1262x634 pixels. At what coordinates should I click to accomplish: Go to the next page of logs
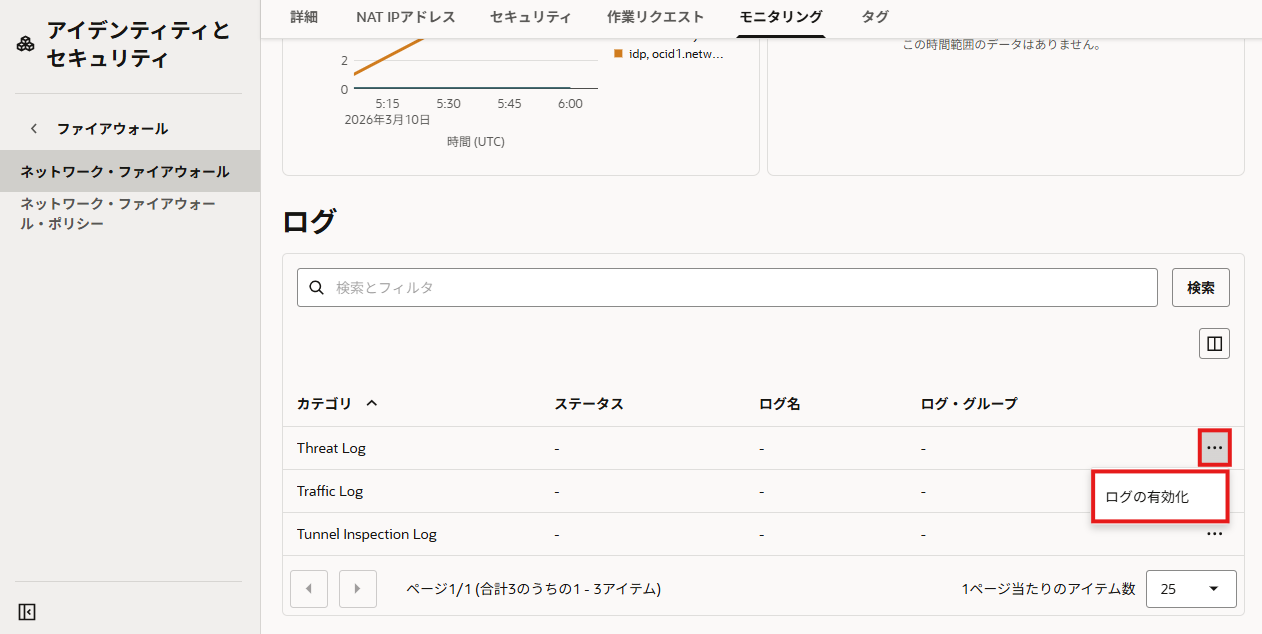[357, 588]
